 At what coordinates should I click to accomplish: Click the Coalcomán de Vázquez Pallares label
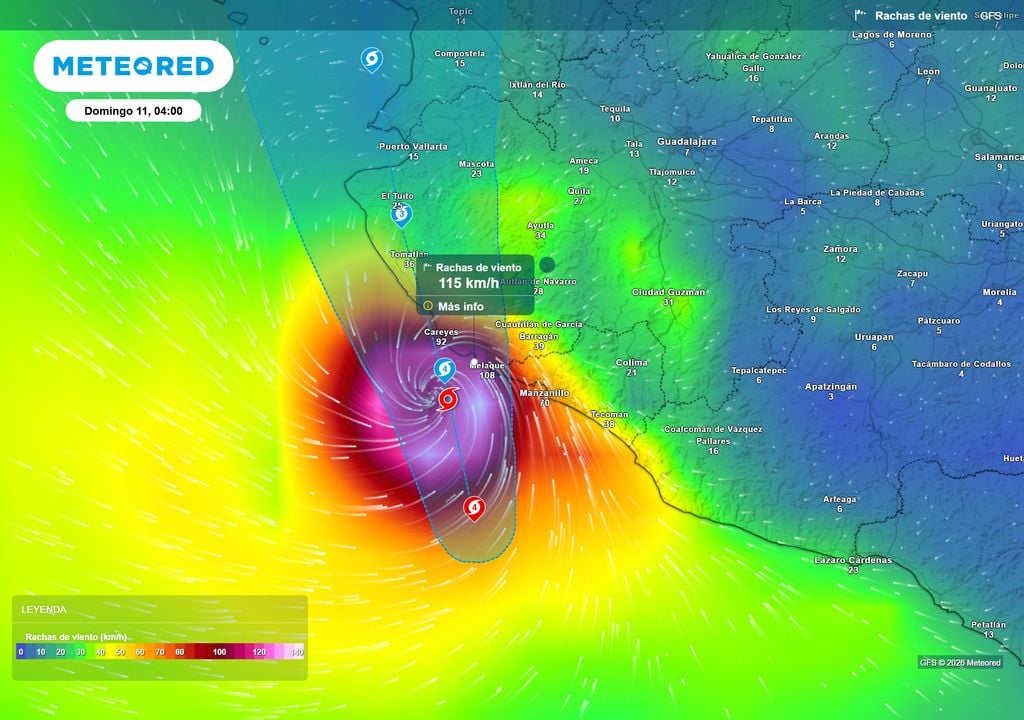tap(713, 435)
